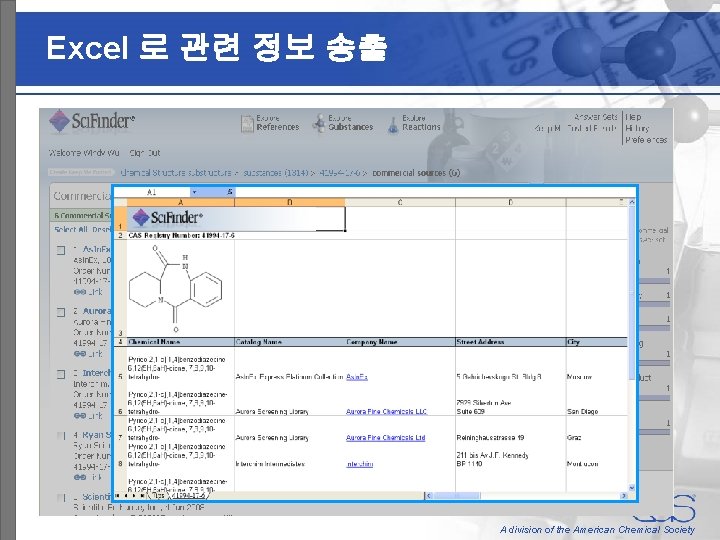Click the Excel formula bar
The image size is (720, 540).
pyautogui.click(x=434, y=192)
